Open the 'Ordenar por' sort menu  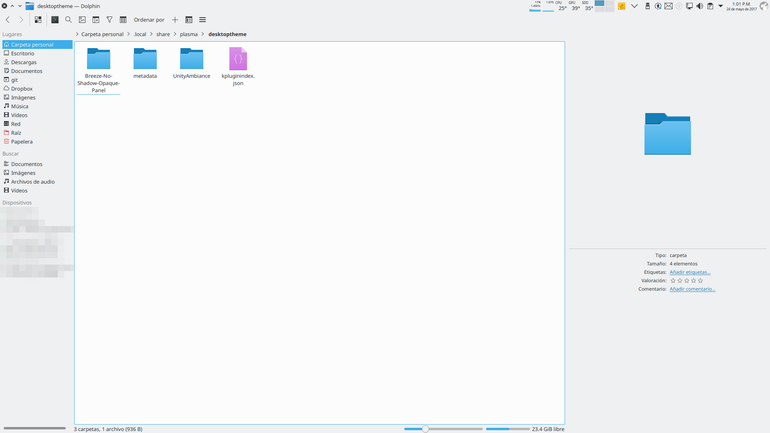149,20
